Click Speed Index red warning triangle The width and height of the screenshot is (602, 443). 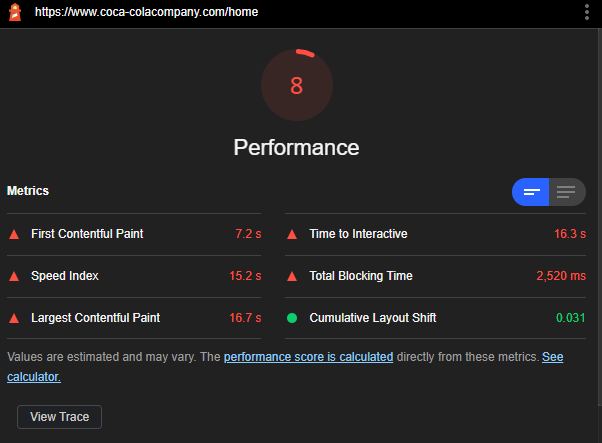(x=14, y=276)
